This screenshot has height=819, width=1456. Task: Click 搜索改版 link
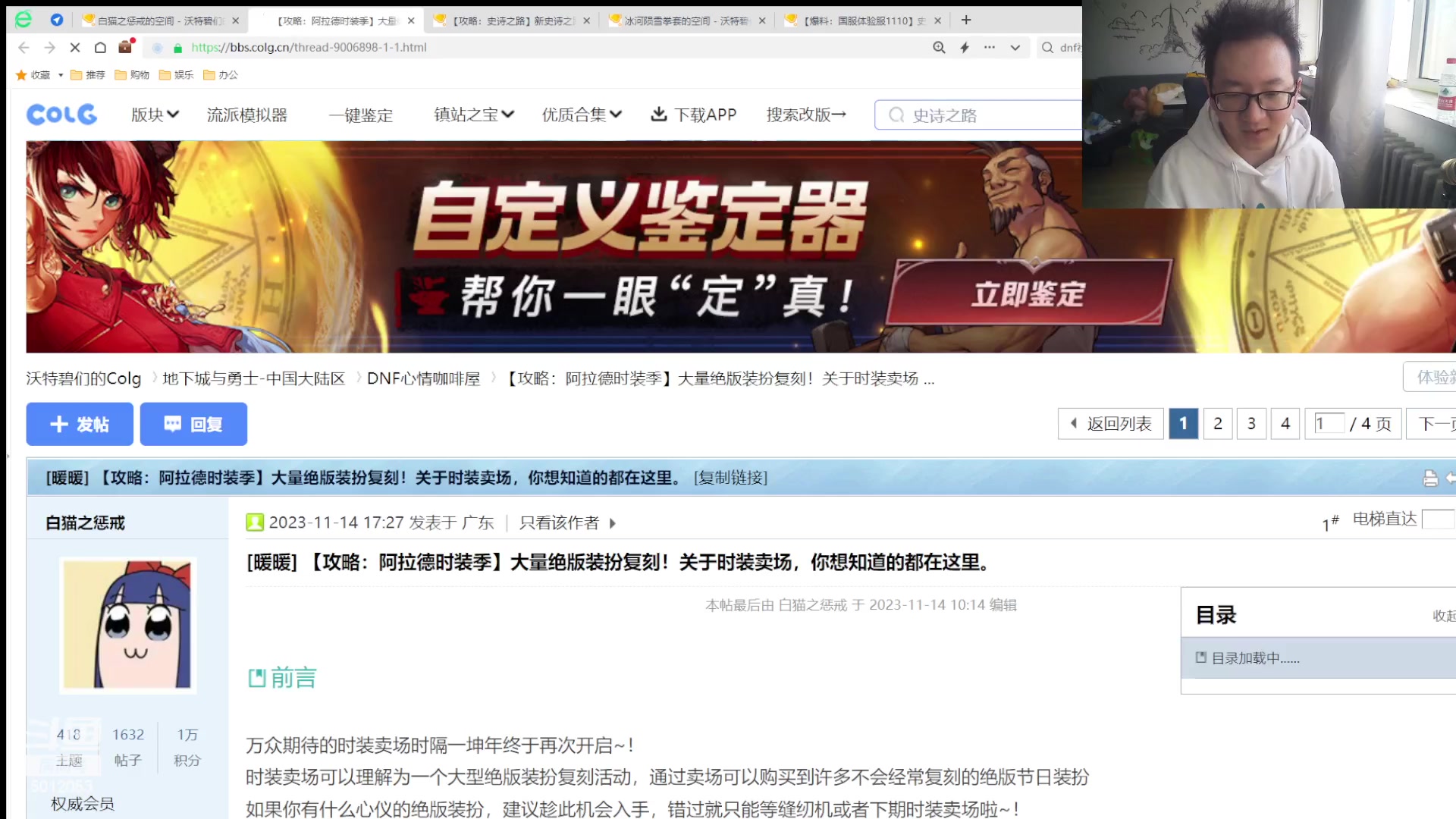tap(806, 115)
